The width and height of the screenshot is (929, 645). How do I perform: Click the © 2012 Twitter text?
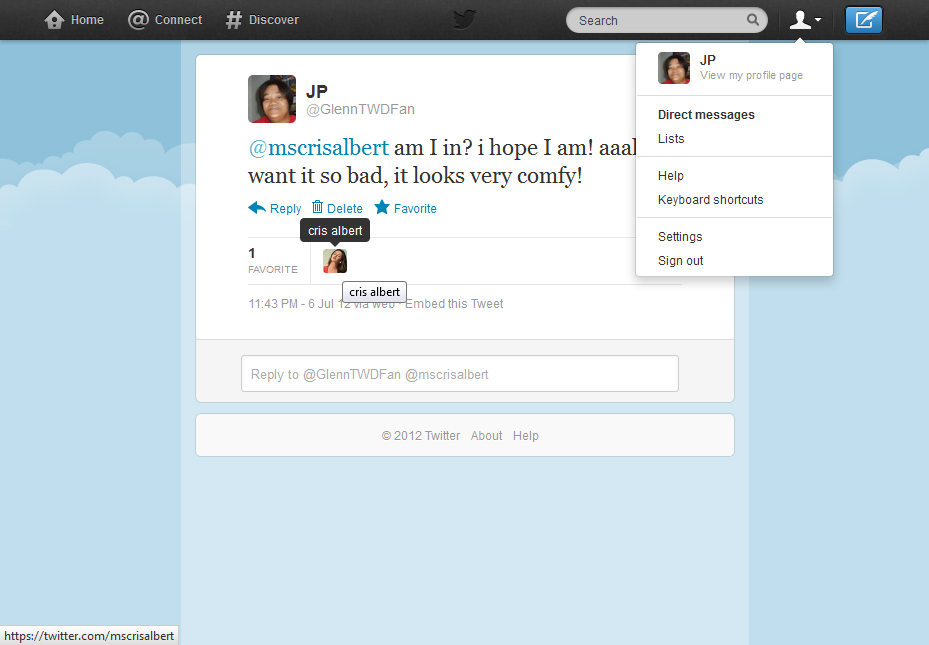[x=421, y=436]
